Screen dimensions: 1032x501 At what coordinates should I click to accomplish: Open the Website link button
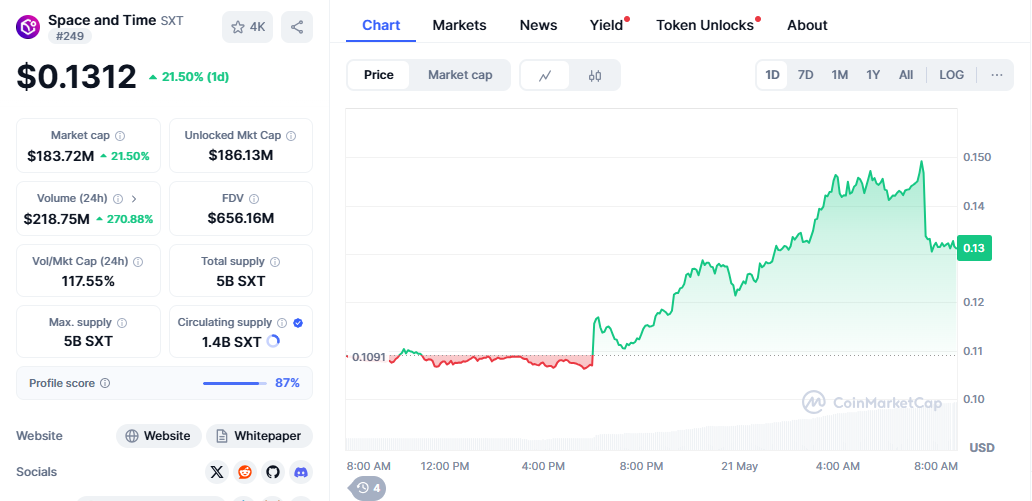click(159, 436)
